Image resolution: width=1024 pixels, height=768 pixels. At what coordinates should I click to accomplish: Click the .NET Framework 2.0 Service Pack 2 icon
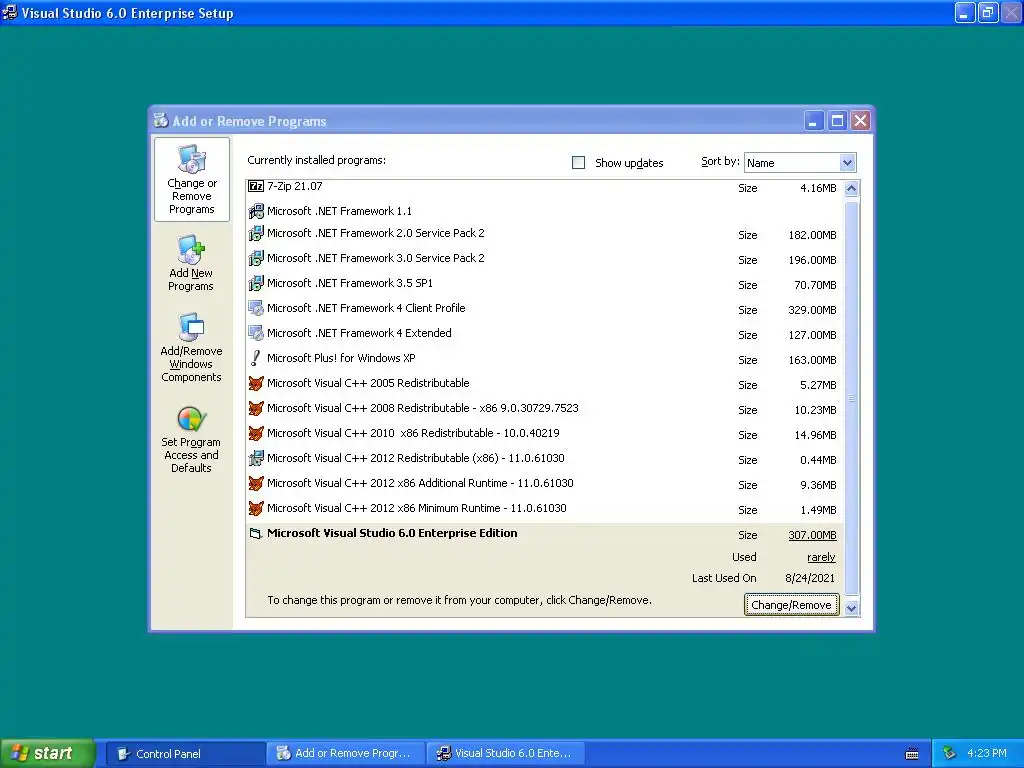256,233
